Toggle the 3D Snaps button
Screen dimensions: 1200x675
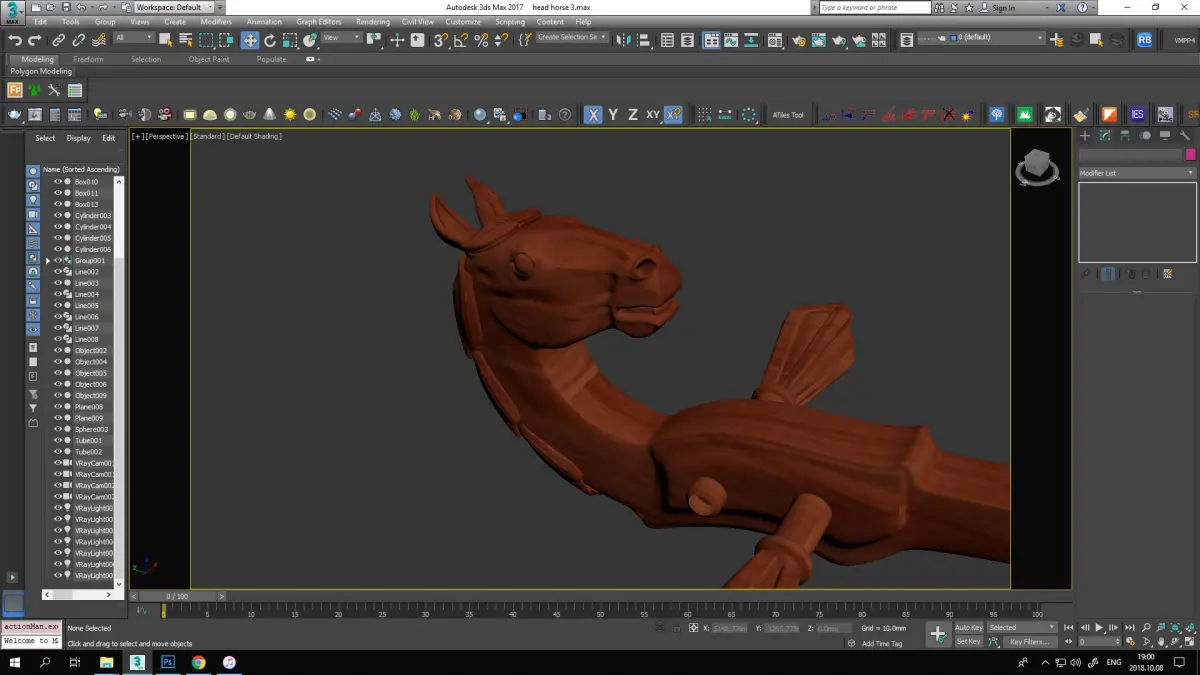click(441, 40)
